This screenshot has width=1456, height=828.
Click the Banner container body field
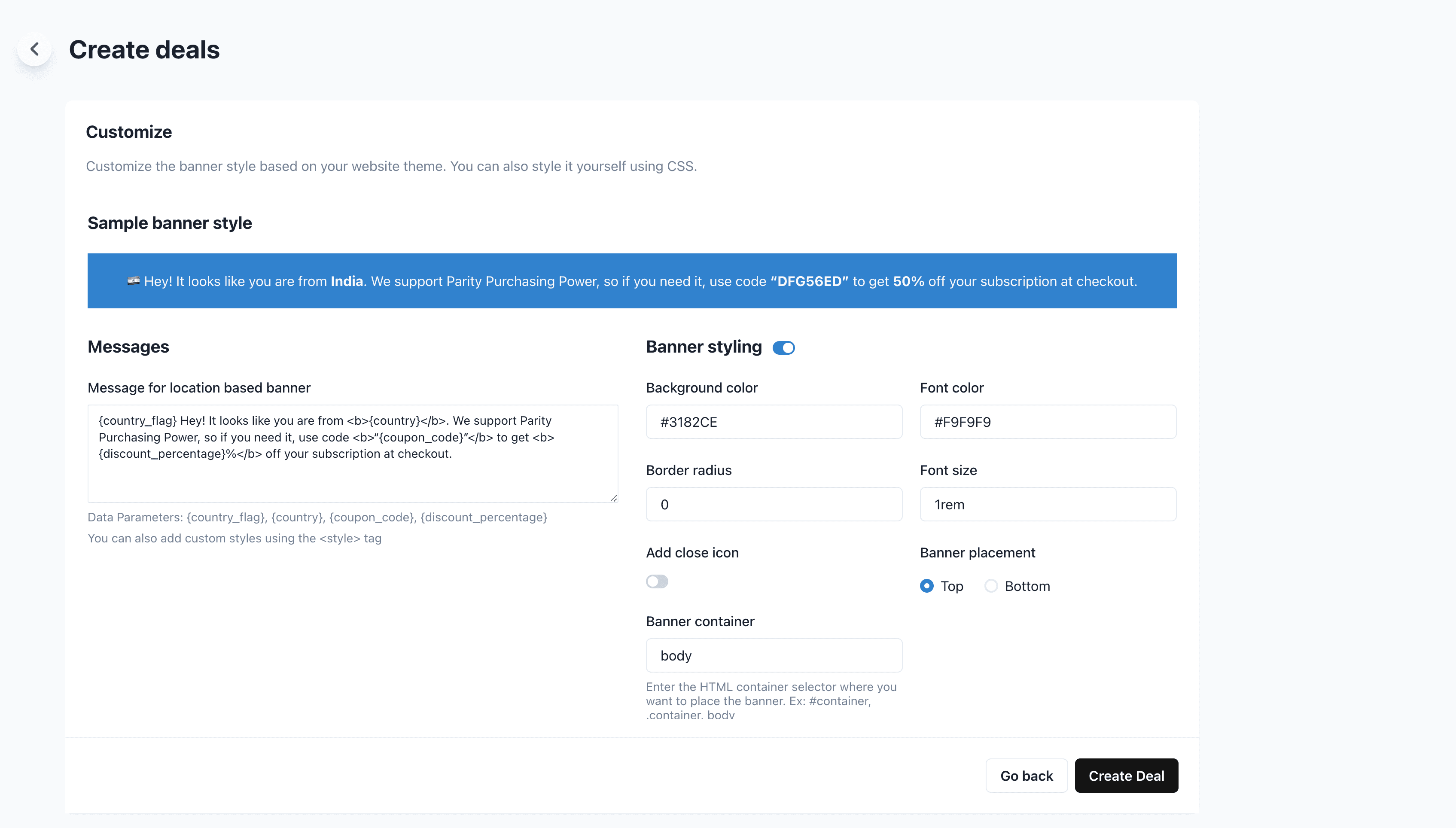[774, 655]
